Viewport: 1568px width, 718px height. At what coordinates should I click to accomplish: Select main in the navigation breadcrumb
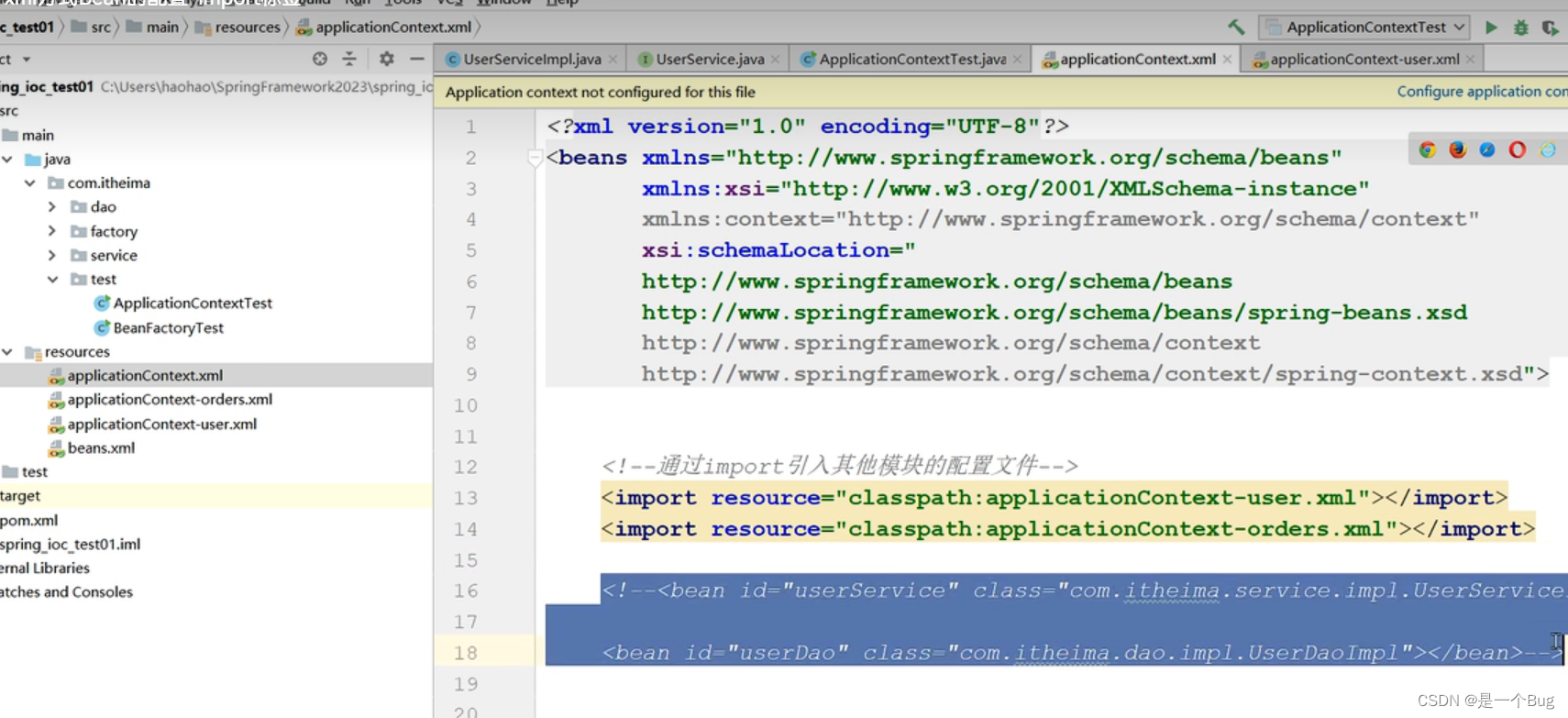click(152, 28)
